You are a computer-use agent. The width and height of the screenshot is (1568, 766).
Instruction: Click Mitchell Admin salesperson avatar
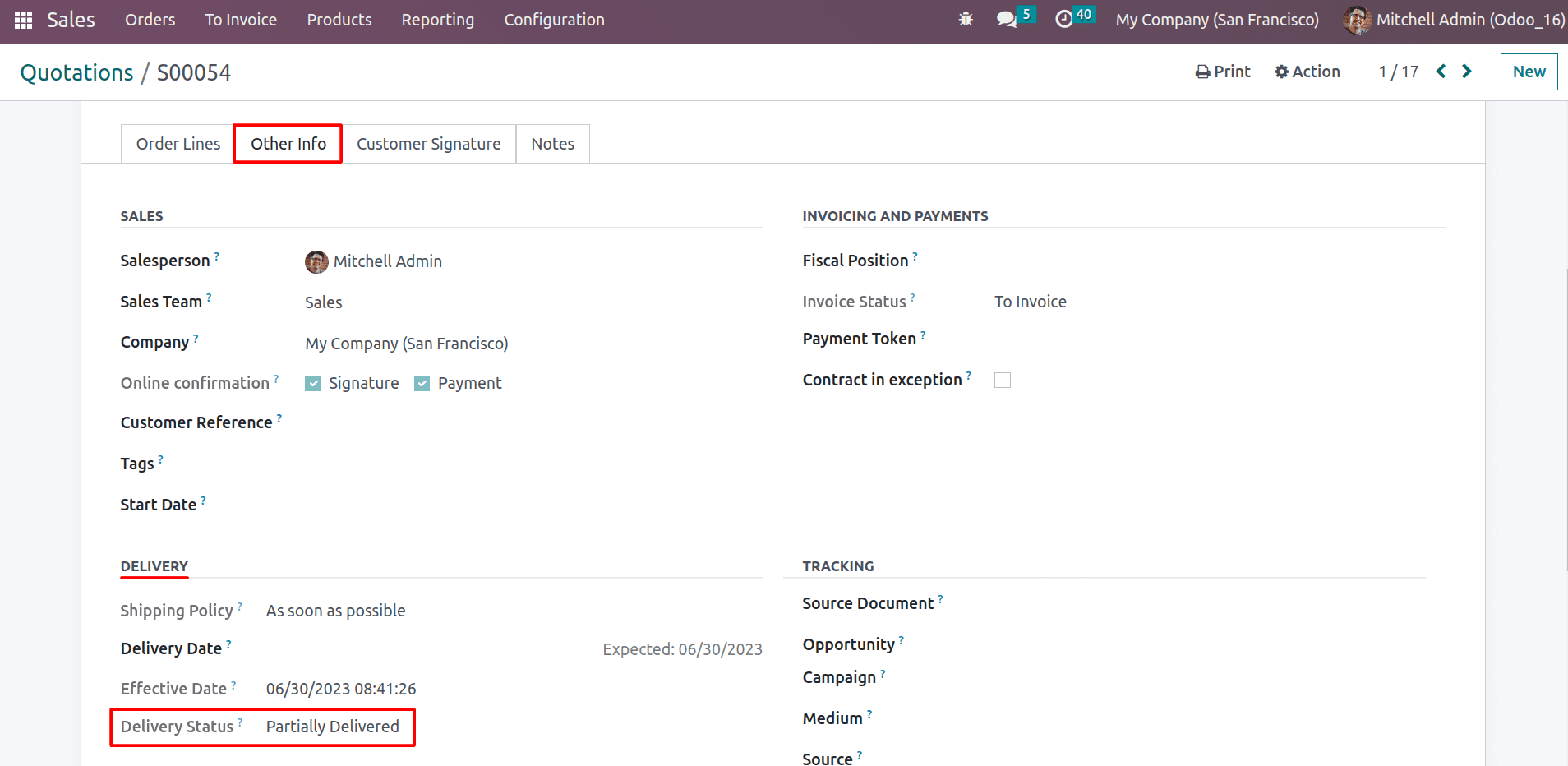[316, 261]
